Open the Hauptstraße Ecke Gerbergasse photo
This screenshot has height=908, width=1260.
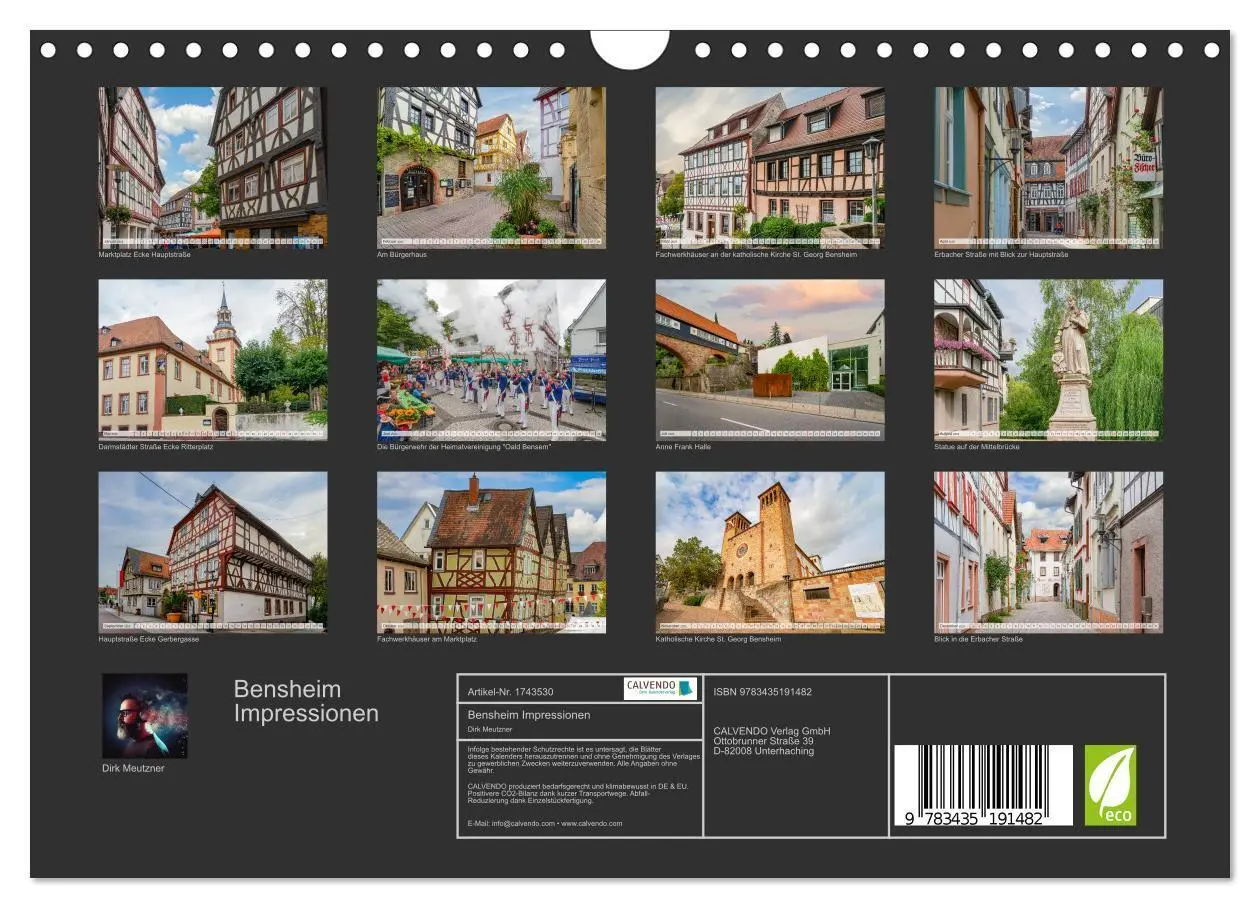click(x=213, y=552)
